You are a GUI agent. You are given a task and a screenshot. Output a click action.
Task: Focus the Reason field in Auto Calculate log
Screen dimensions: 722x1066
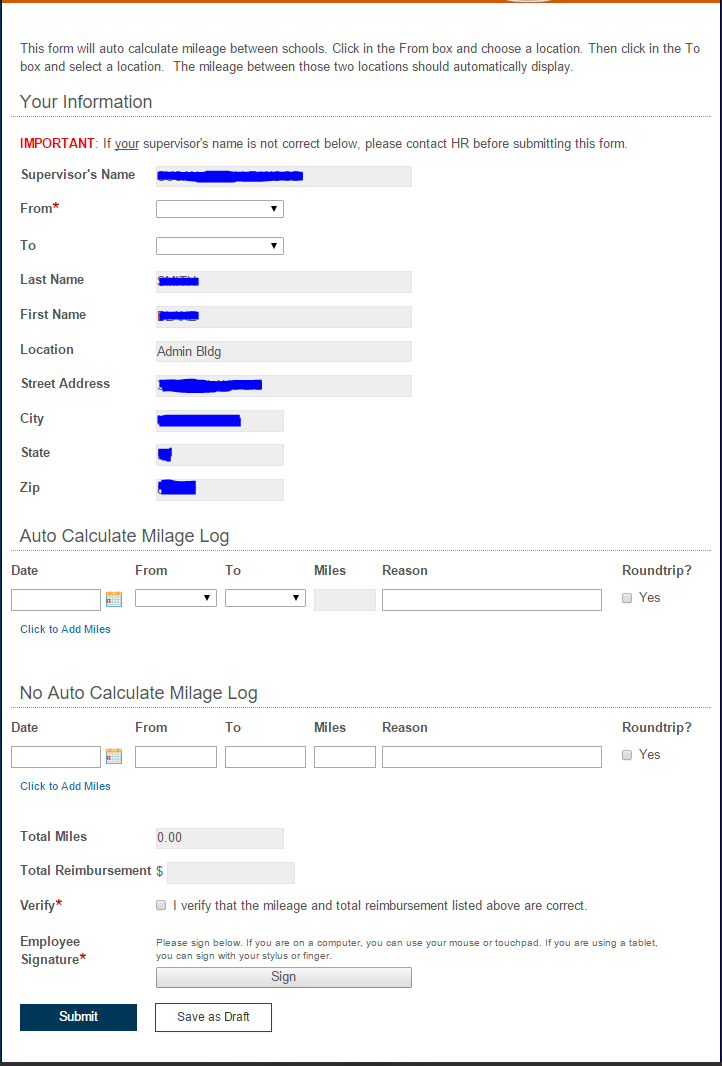tap(492, 599)
